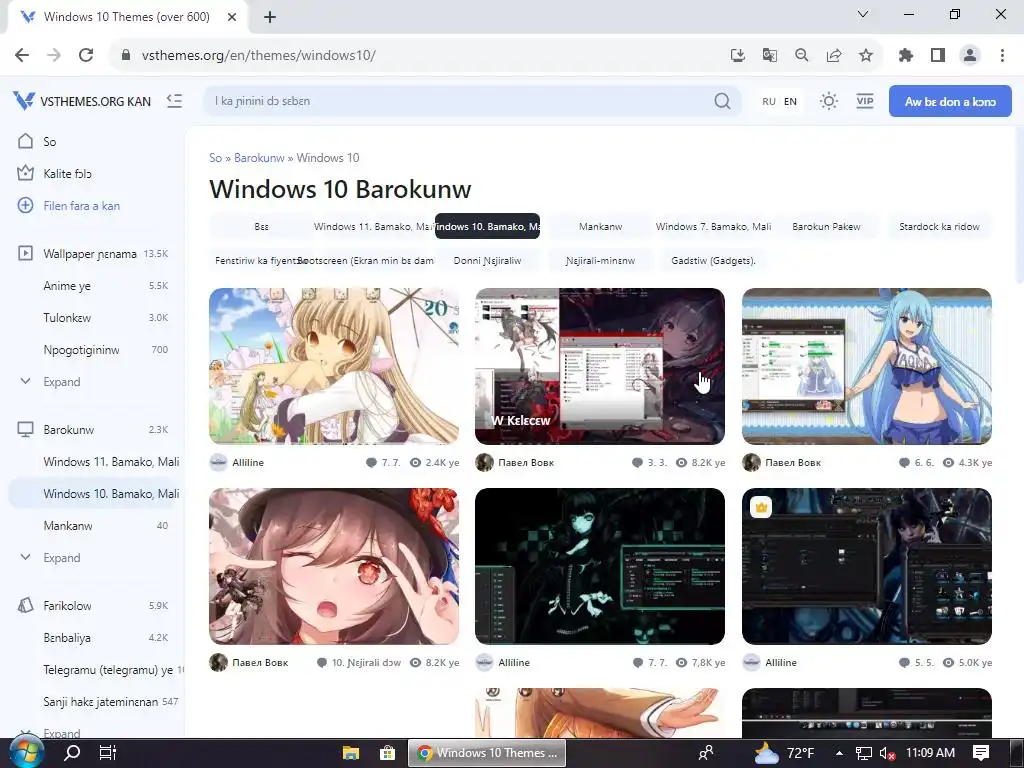Image resolution: width=1024 pixels, height=768 pixels.
Task: Select Mankanw filter tab
Action: click(x=600, y=227)
